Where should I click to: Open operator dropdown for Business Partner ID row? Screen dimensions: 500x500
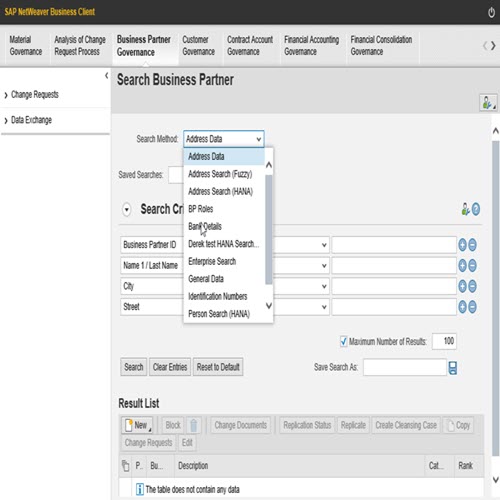point(324,245)
